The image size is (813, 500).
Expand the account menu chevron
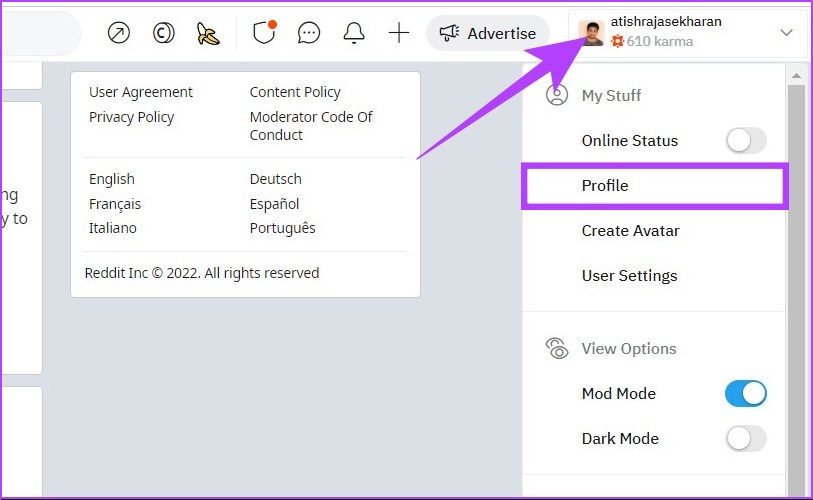pos(787,33)
